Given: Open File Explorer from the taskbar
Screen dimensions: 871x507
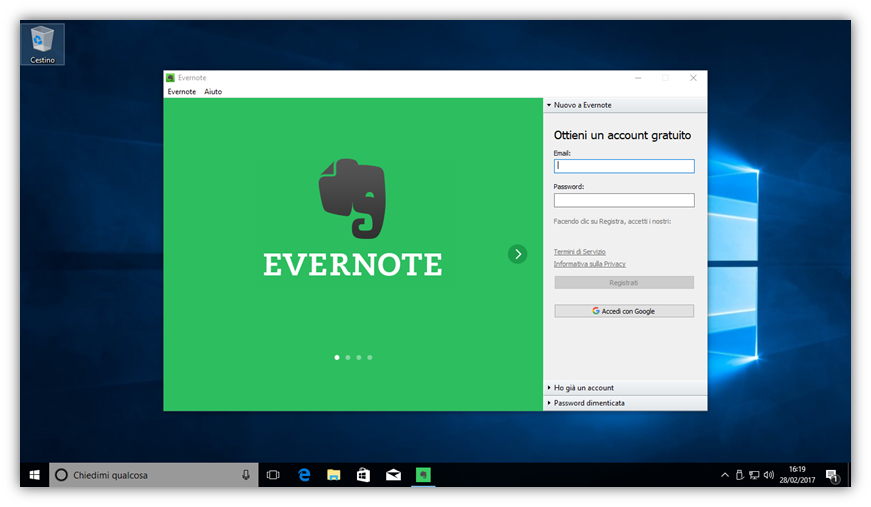Looking at the screenshot, I should [x=333, y=475].
